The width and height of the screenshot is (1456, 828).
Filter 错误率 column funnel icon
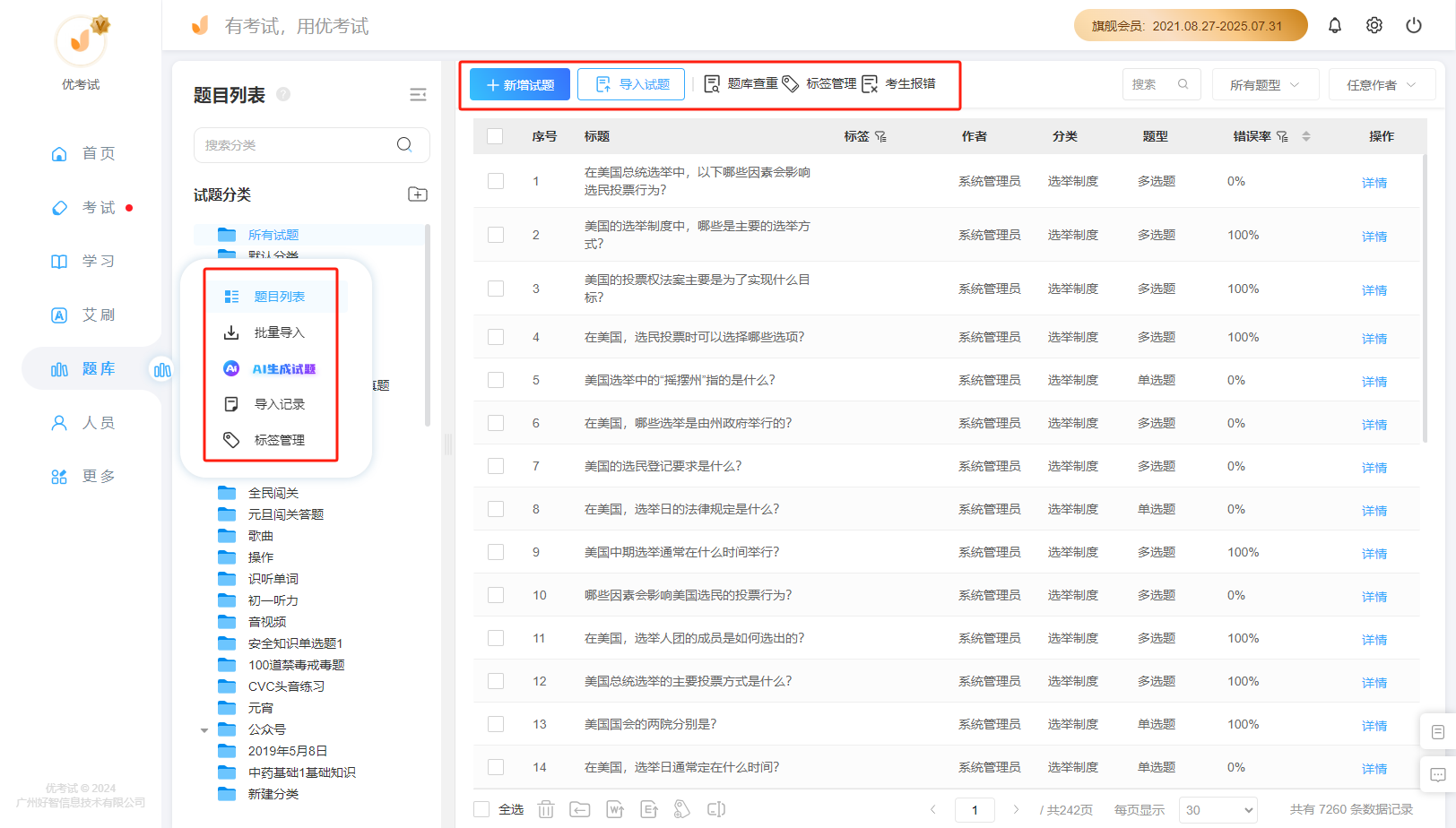point(1283,136)
